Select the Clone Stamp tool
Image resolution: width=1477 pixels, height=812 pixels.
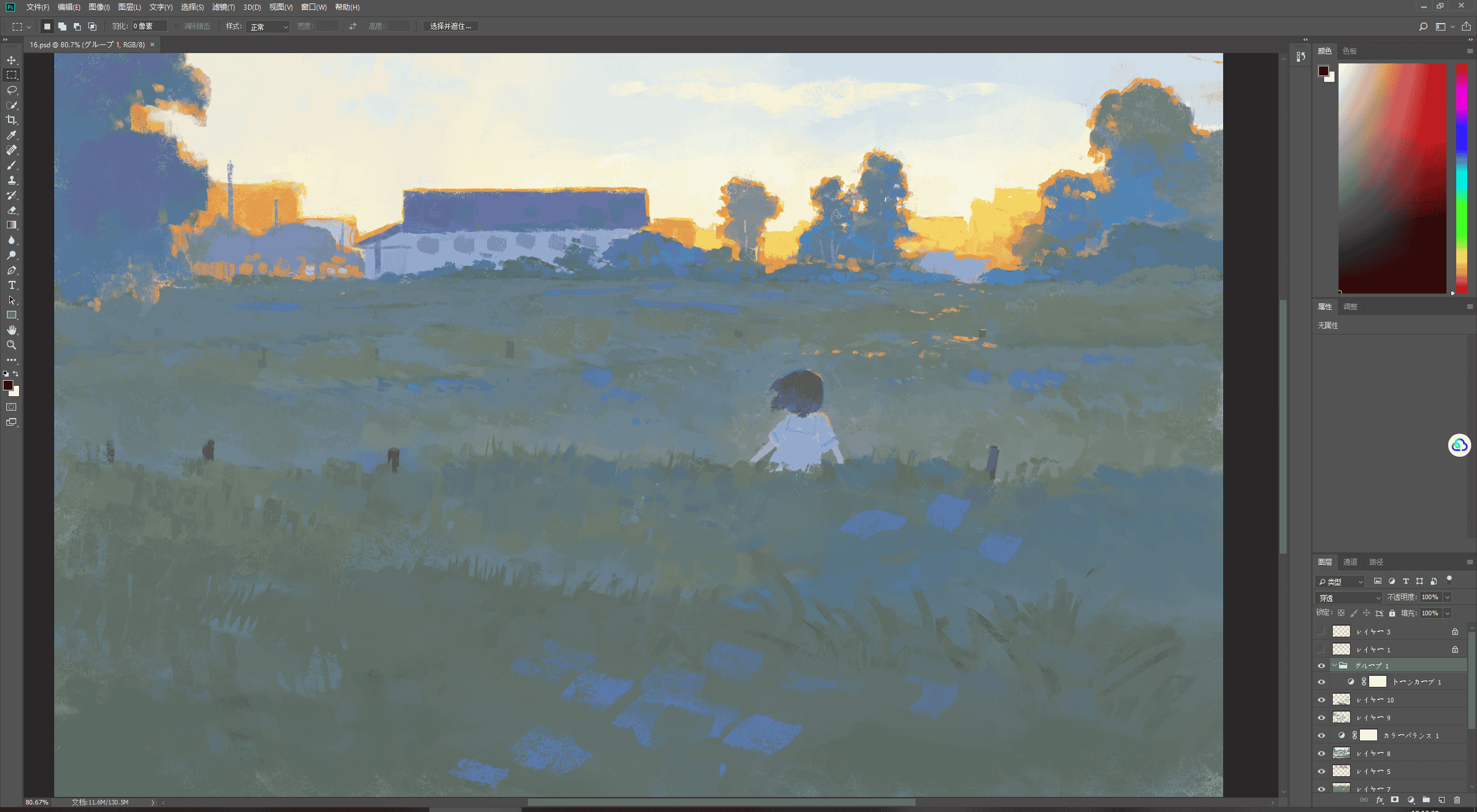(x=12, y=180)
